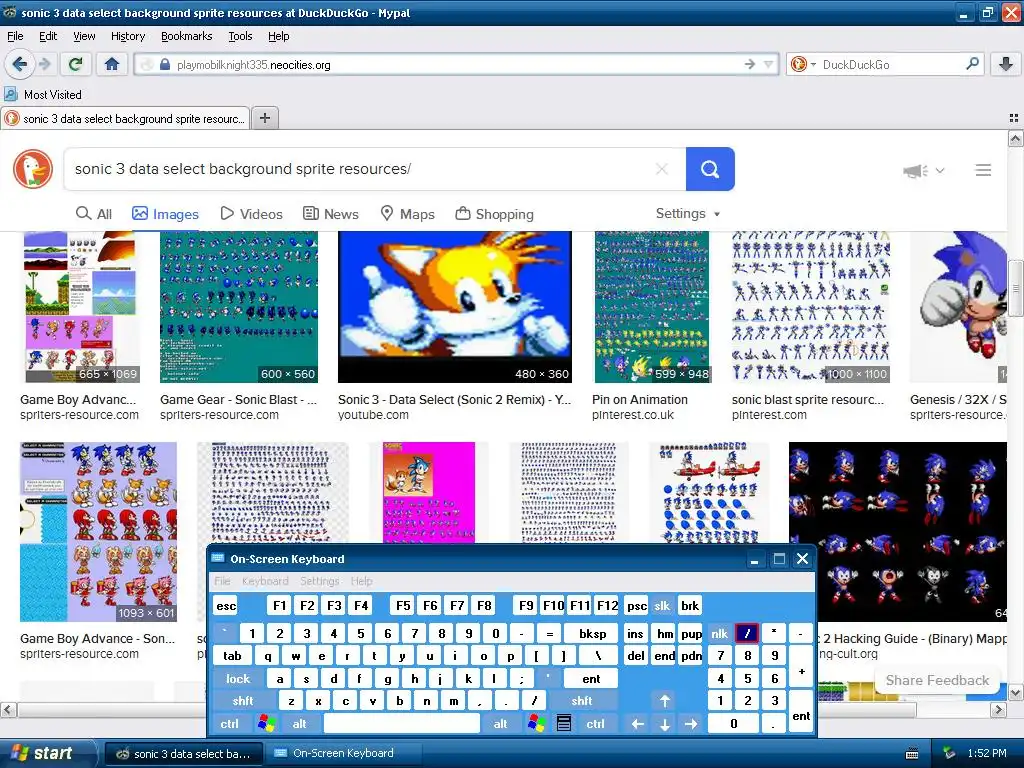Image resolution: width=1024 pixels, height=768 pixels.
Task: Click the magnifier in DuckDuckGo toolbar search
Action: tap(972, 64)
